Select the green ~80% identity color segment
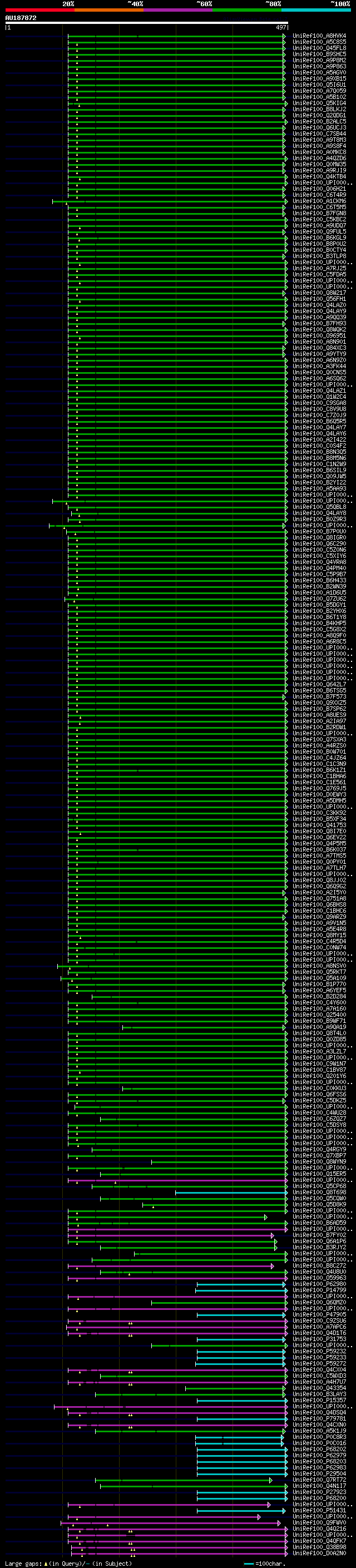356x1568 pixels. 247,10
